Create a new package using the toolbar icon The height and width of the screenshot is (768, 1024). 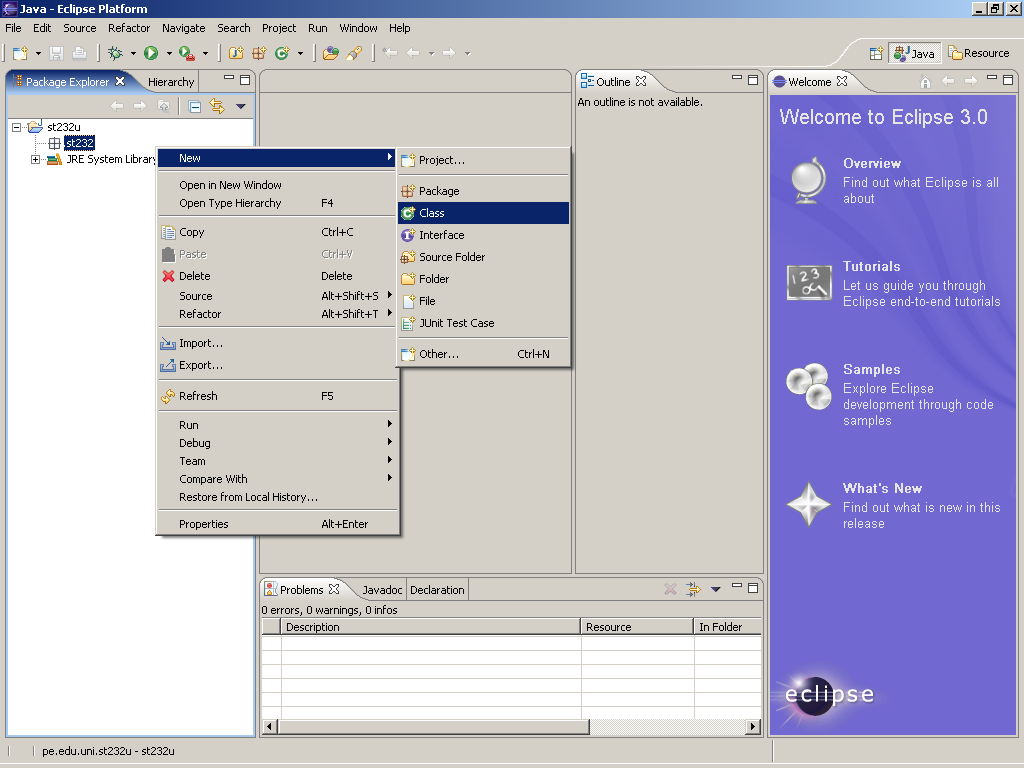(x=257, y=53)
